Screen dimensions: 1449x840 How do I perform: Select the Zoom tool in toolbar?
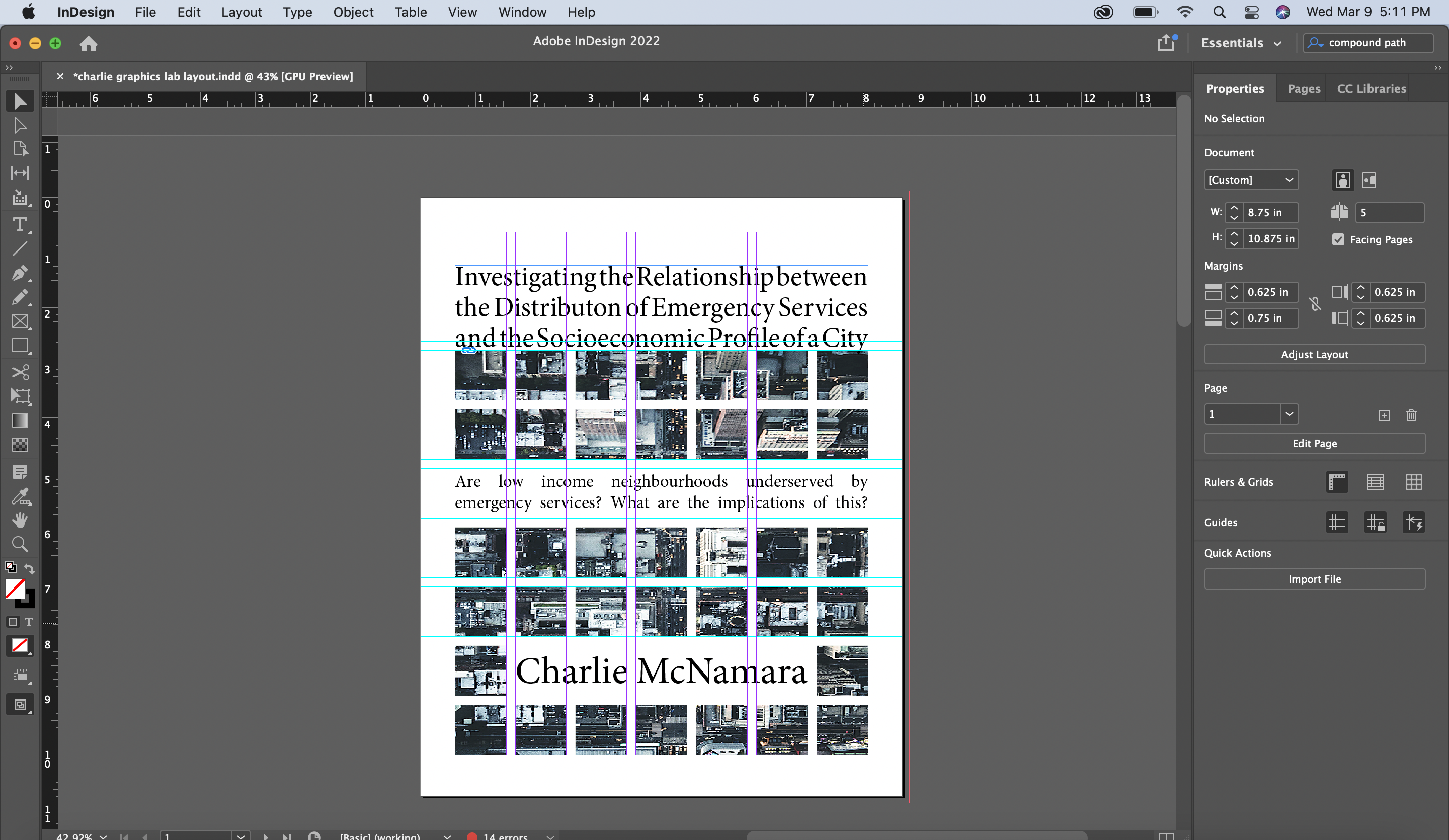click(20, 544)
